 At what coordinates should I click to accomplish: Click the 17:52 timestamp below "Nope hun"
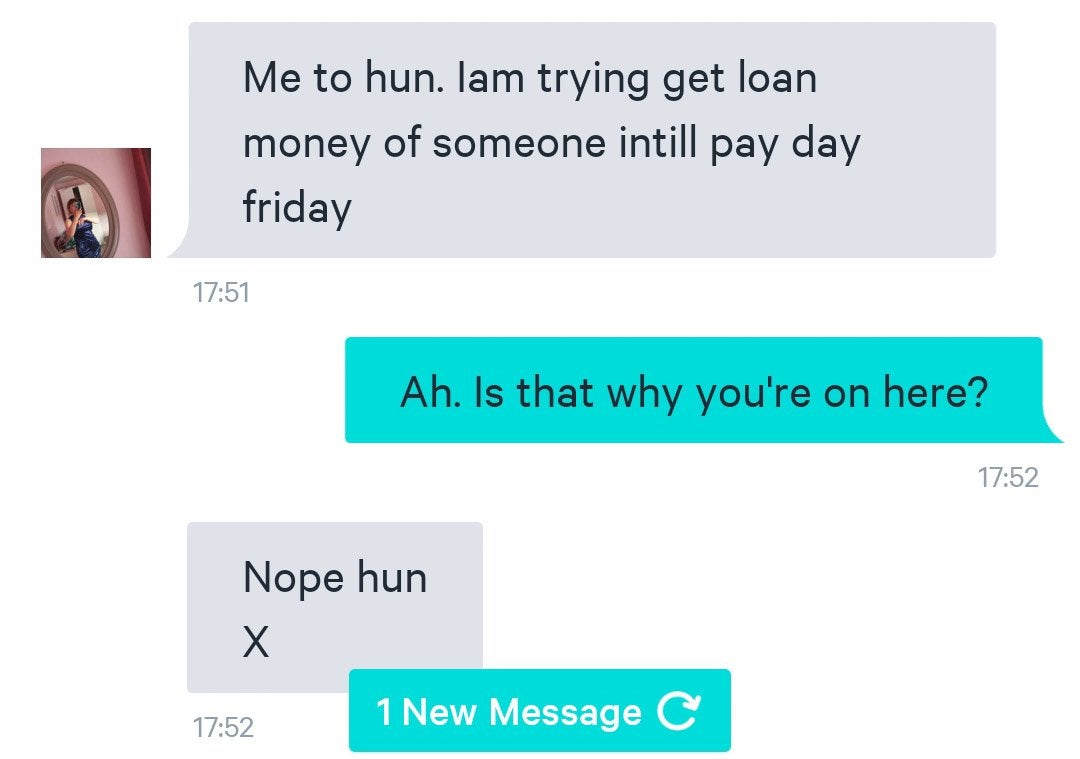pos(223,727)
